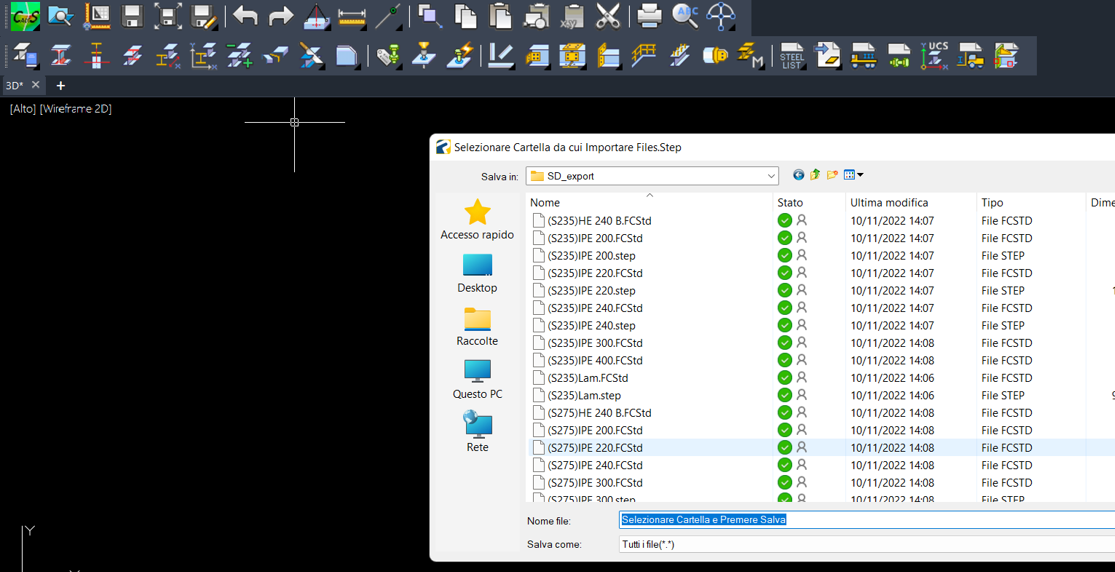Click the green bolt with tag icon

point(388,55)
